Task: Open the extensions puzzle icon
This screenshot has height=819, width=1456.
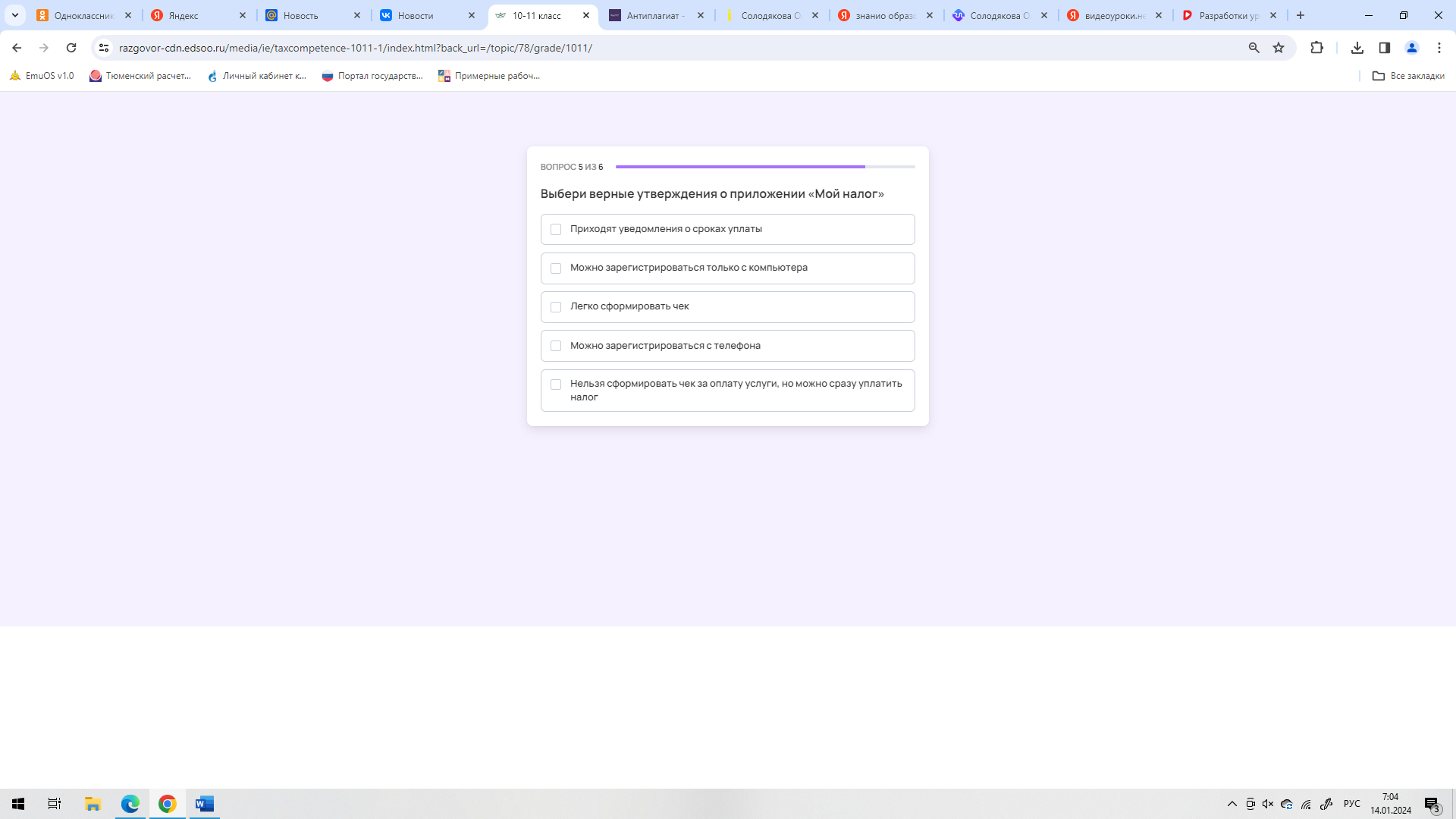Action: 1316,48
